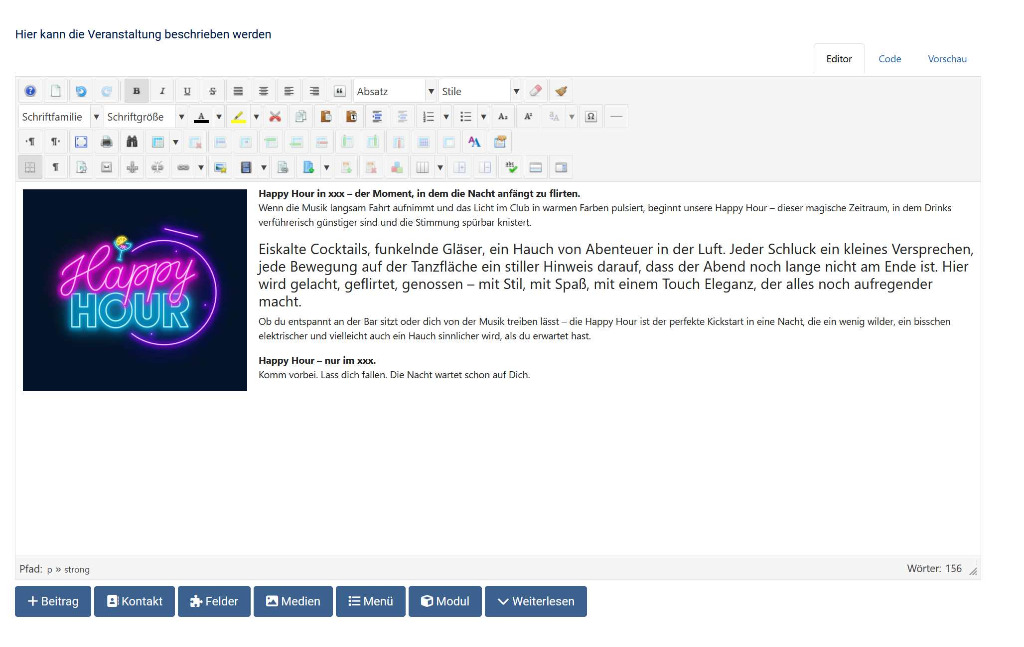Click the print icon
The width and height of the screenshot is (1024, 647).
[x=106, y=142]
